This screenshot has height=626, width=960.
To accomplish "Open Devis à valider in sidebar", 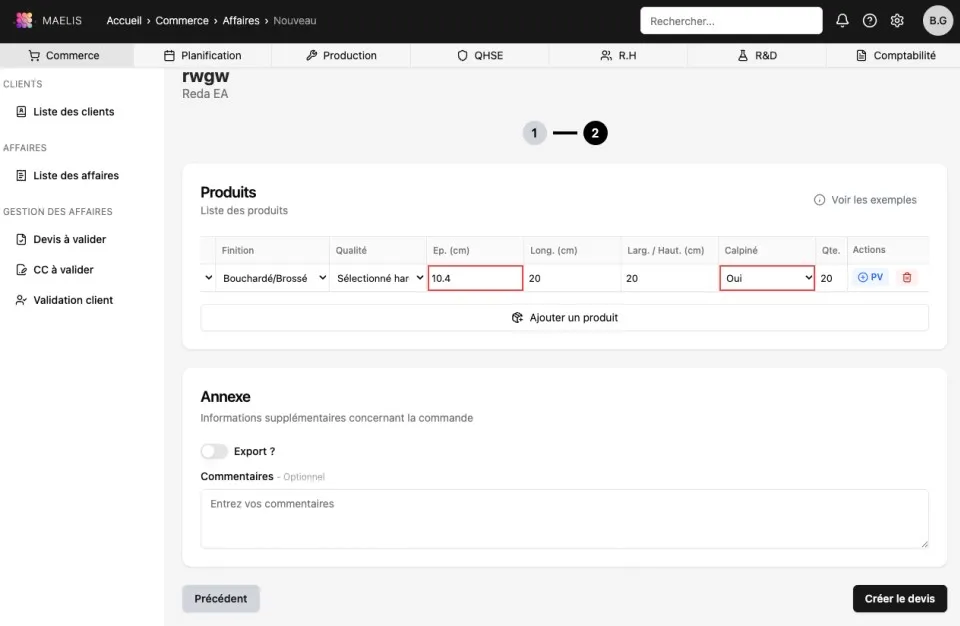I will click(x=69, y=240).
